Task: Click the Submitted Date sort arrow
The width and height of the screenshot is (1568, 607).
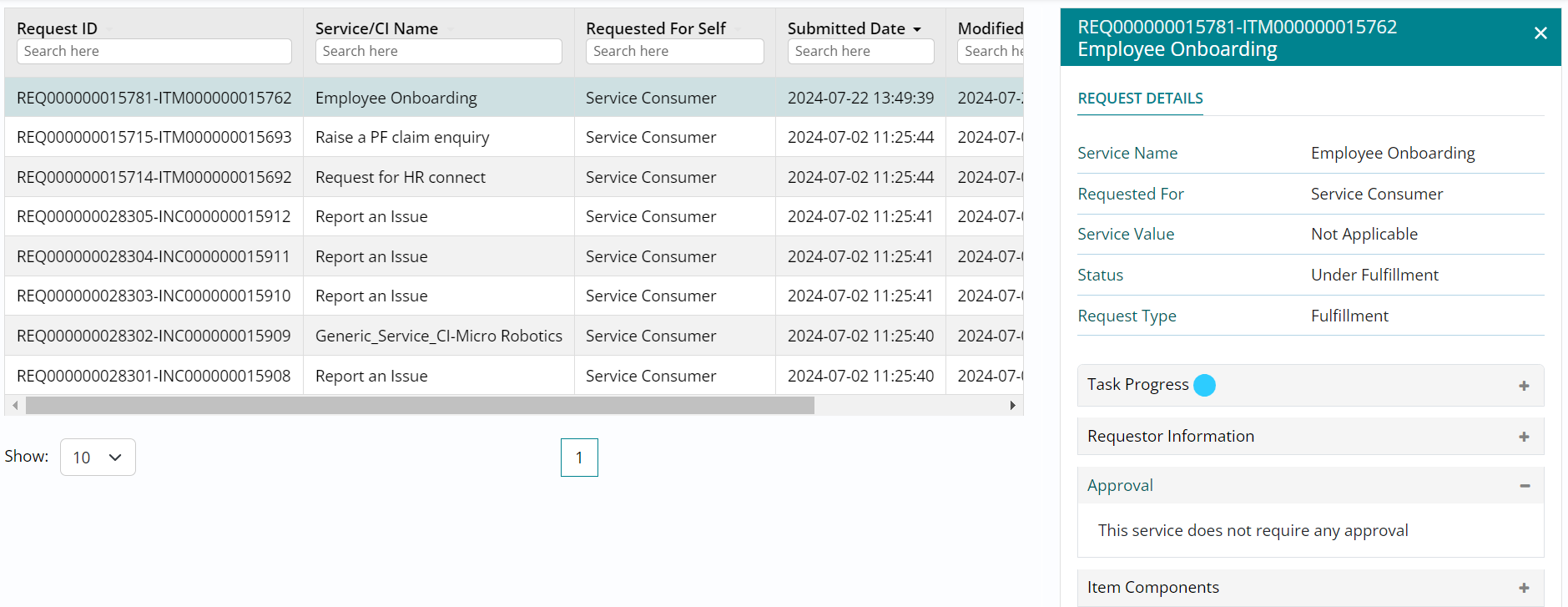Action: click(x=917, y=29)
